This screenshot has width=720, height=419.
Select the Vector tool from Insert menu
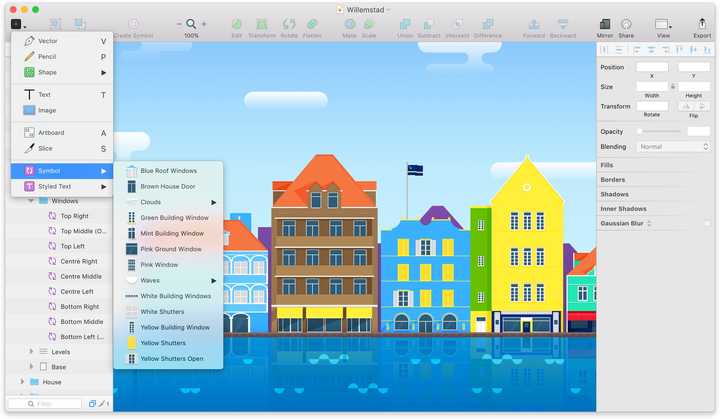click(x=62, y=41)
